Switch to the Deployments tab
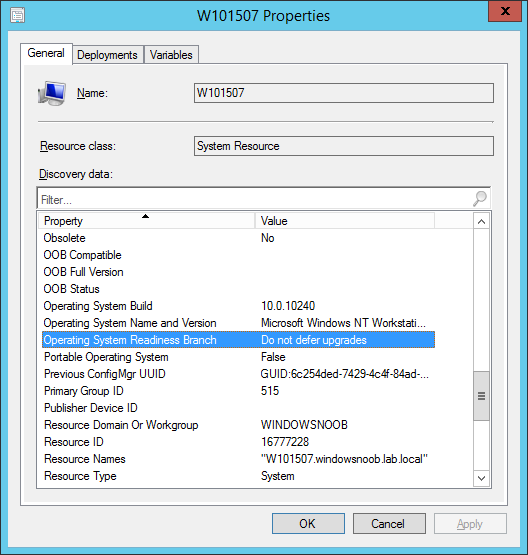528x555 pixels. pyautogui.click(x=108, y=55)
